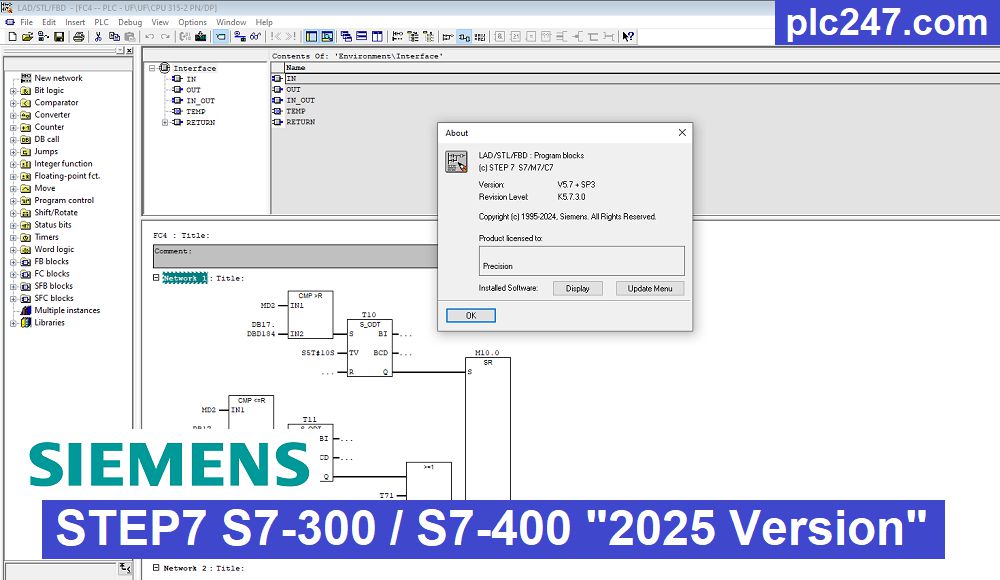
Task: Click the Help arrow question mark icon
Action: (628, 37)
